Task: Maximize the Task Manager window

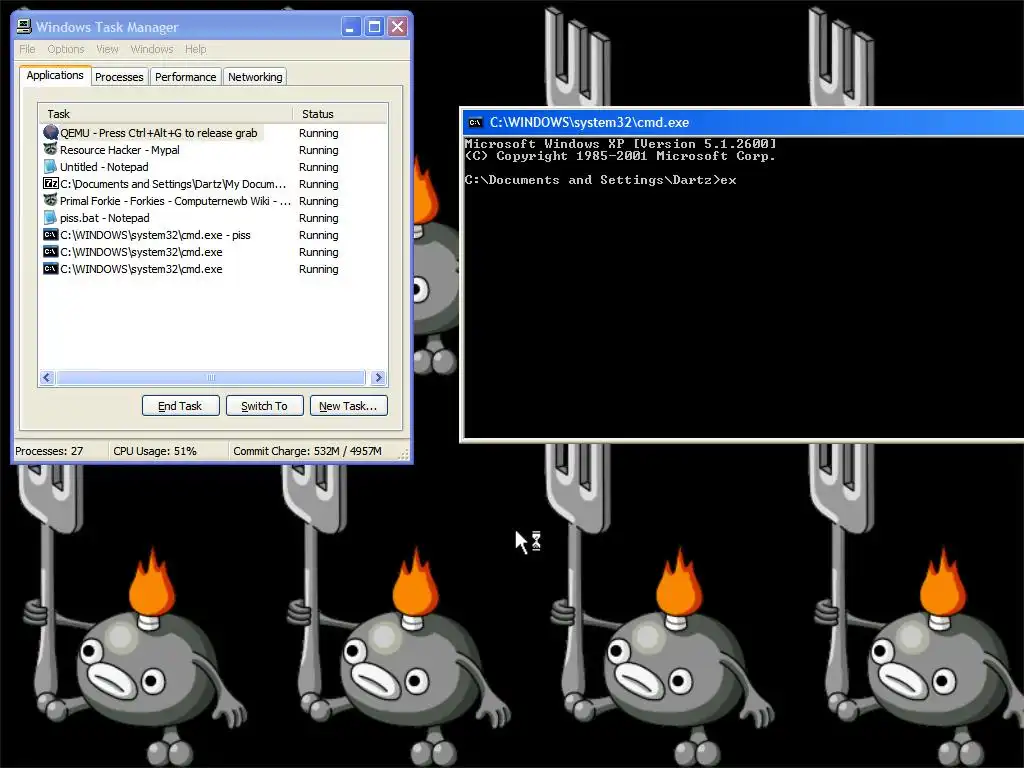Action: pos(374,27)
